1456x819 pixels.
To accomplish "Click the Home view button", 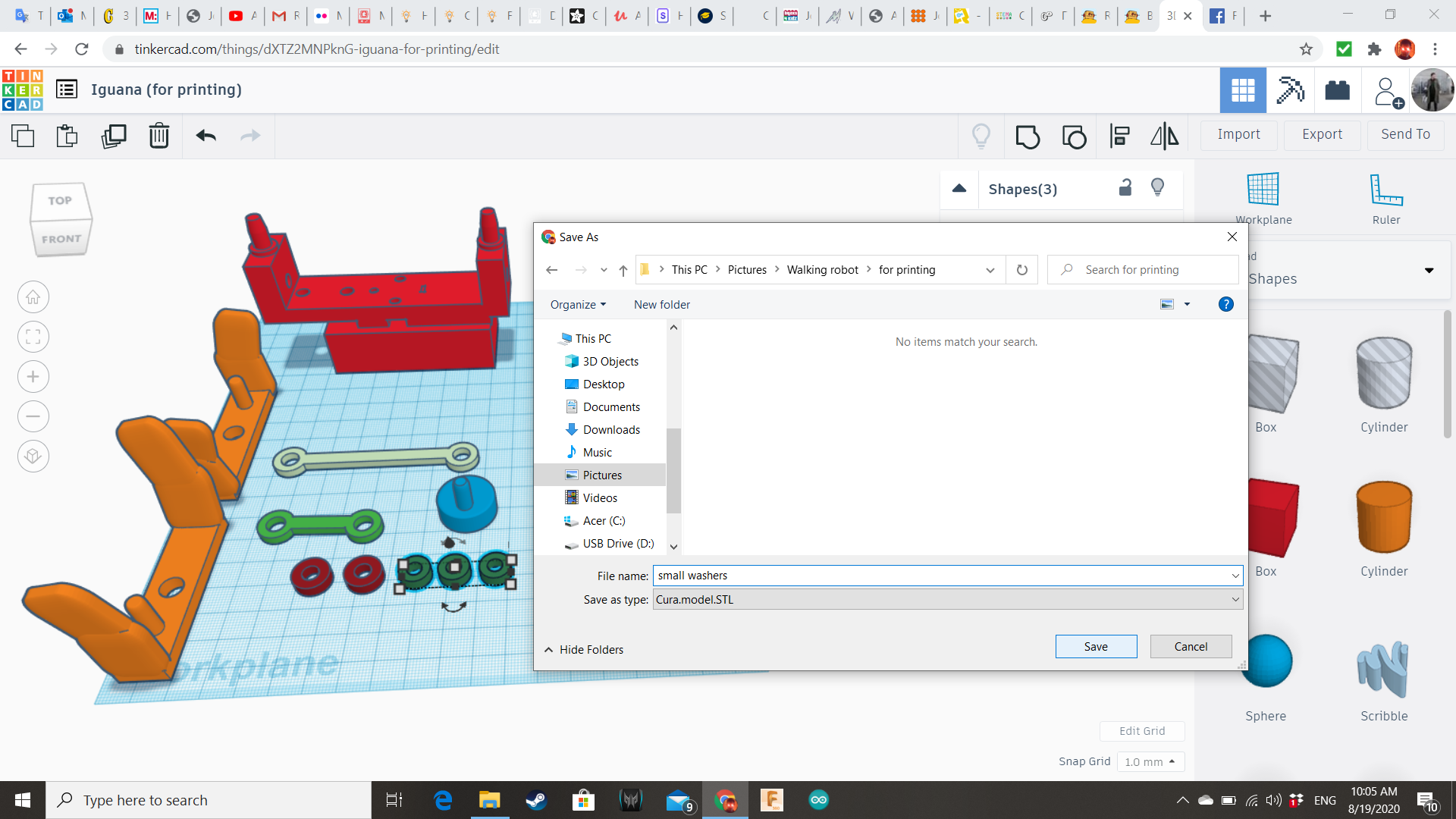I will [x=33, y=297].
